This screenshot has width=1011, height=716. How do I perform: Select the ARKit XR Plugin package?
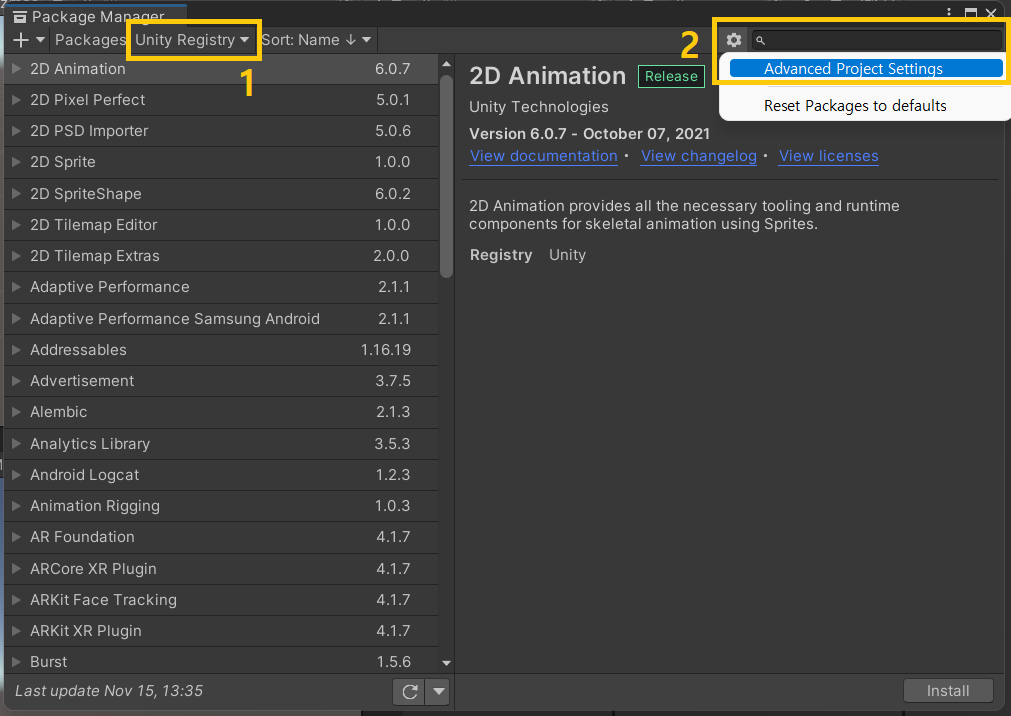pos(221,631)
